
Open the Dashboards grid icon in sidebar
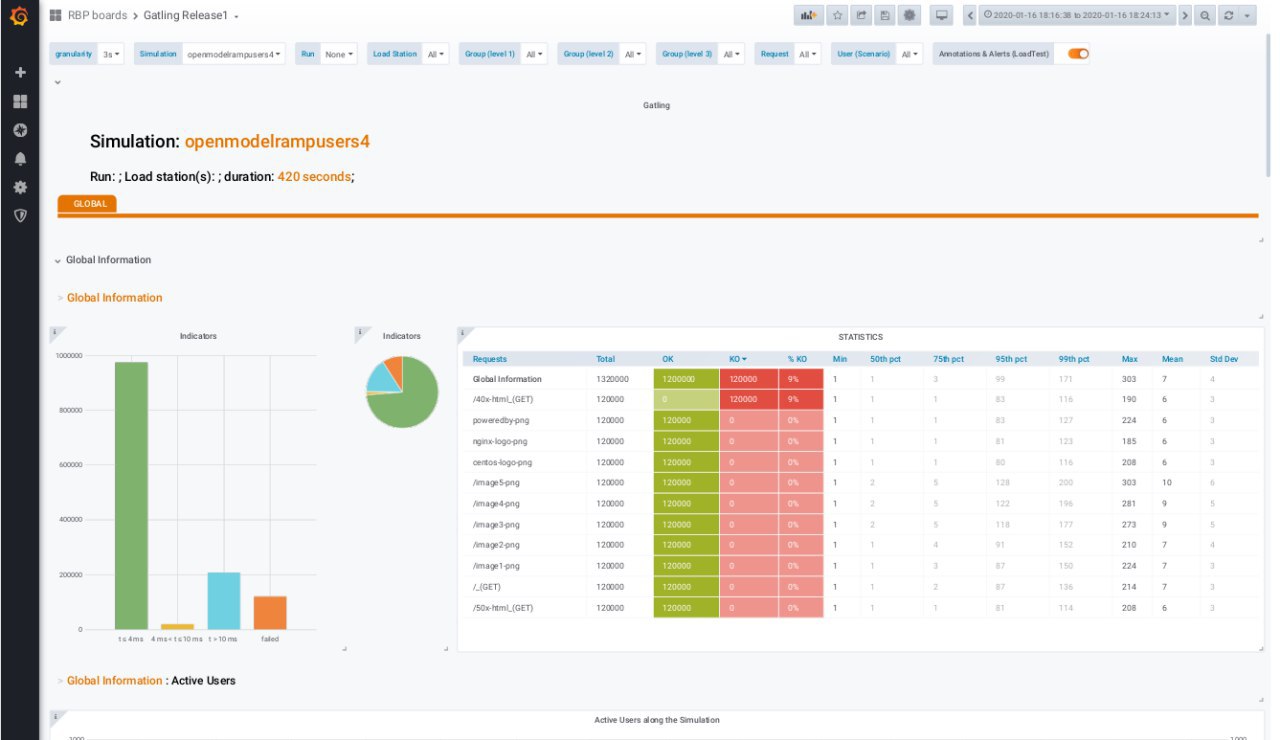pyautogui.click(x=19, y=102)
